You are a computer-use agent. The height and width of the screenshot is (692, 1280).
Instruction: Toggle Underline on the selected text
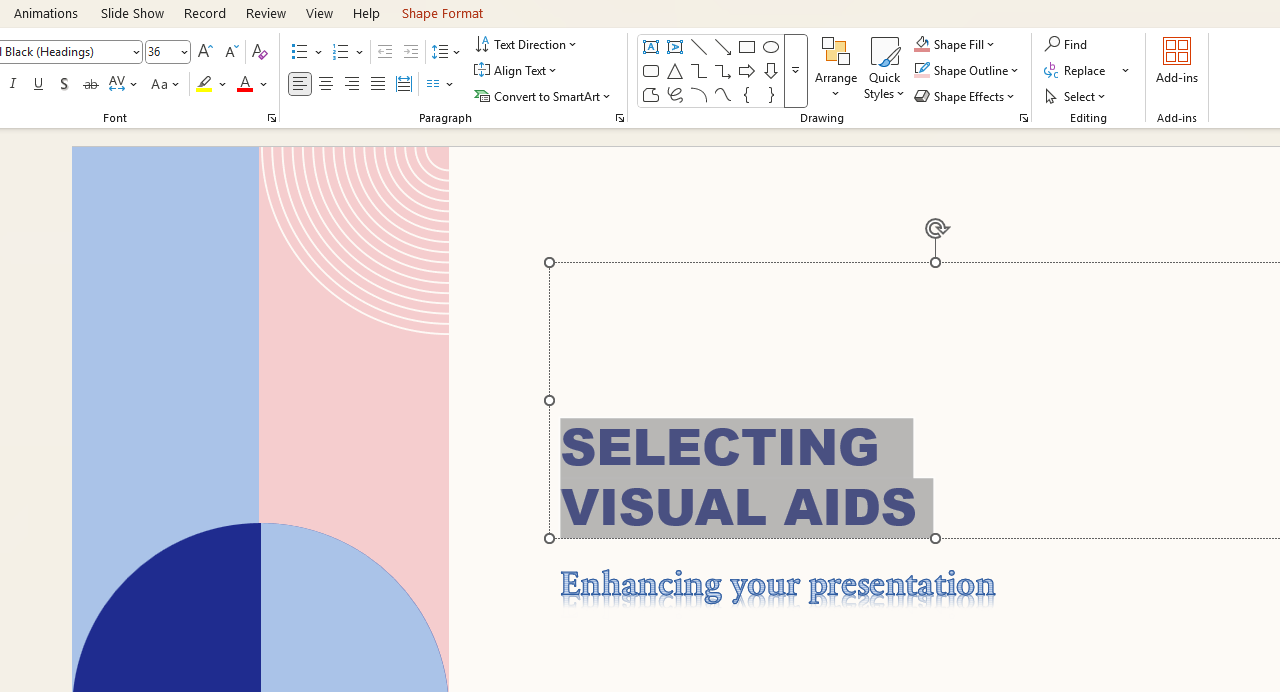38,85
